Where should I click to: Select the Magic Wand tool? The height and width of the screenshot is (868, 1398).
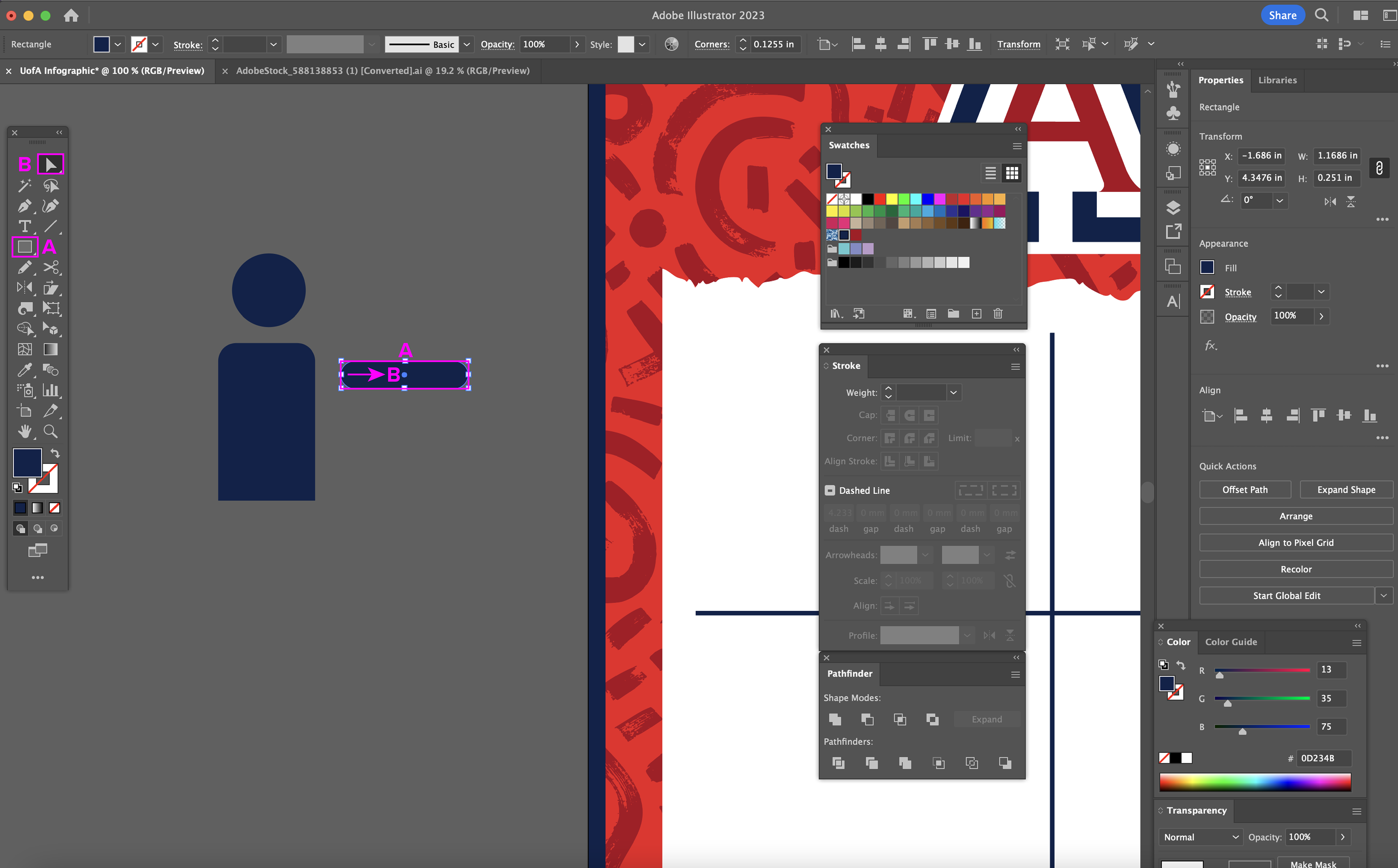click(24, 186)
